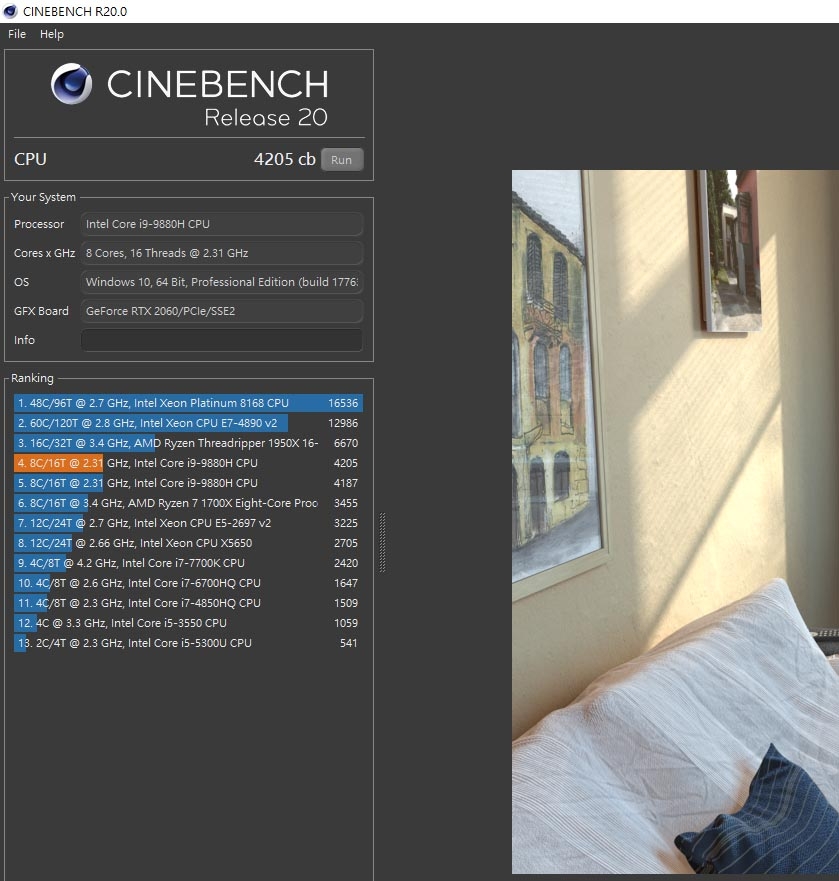The width and height of the screenshot is (839, 881).
Task: Select ranking row Core i7-7700K
Action: (188, 563)
